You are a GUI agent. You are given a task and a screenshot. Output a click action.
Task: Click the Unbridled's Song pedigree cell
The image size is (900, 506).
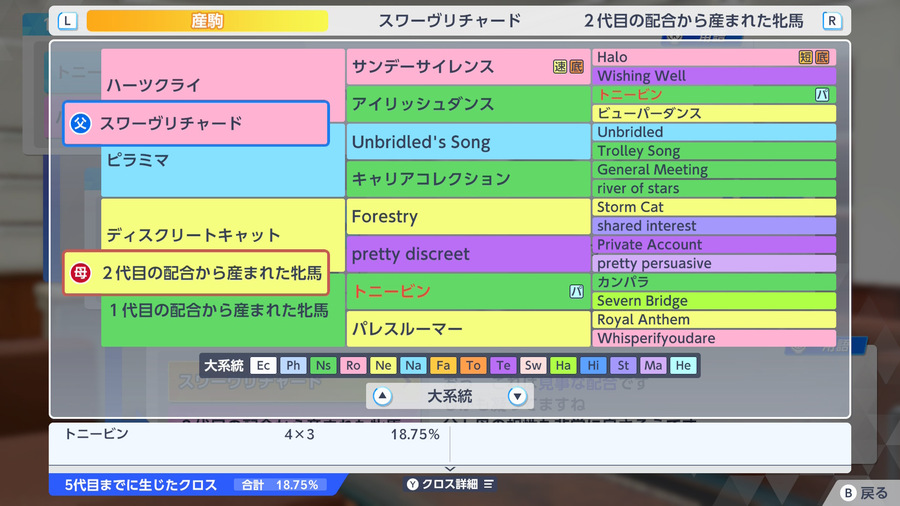[468, 142]
